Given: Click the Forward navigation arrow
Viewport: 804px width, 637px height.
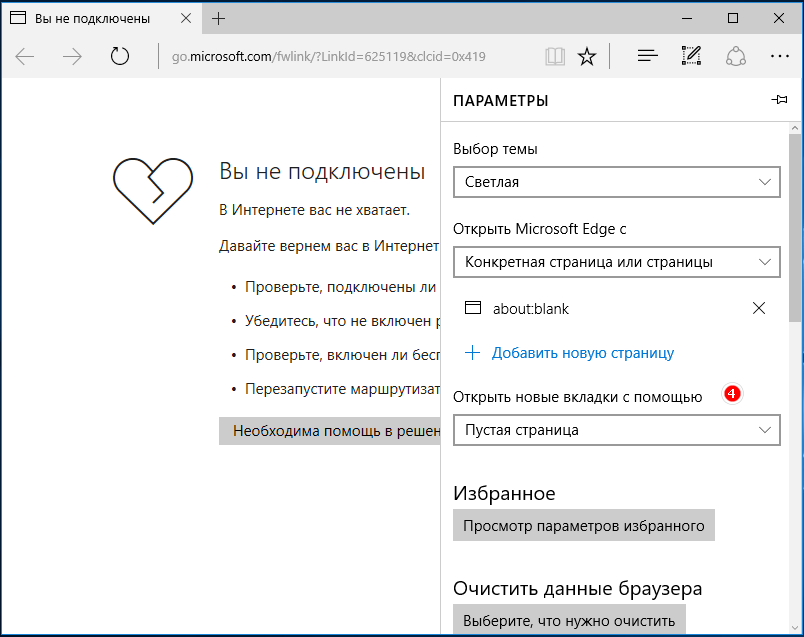Looking at the screenshot, I should click(72, 56).
